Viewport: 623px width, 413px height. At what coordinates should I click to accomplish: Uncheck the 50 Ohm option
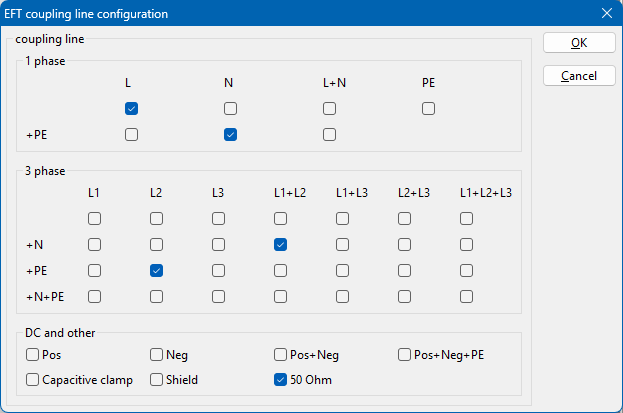click(281, 380)
